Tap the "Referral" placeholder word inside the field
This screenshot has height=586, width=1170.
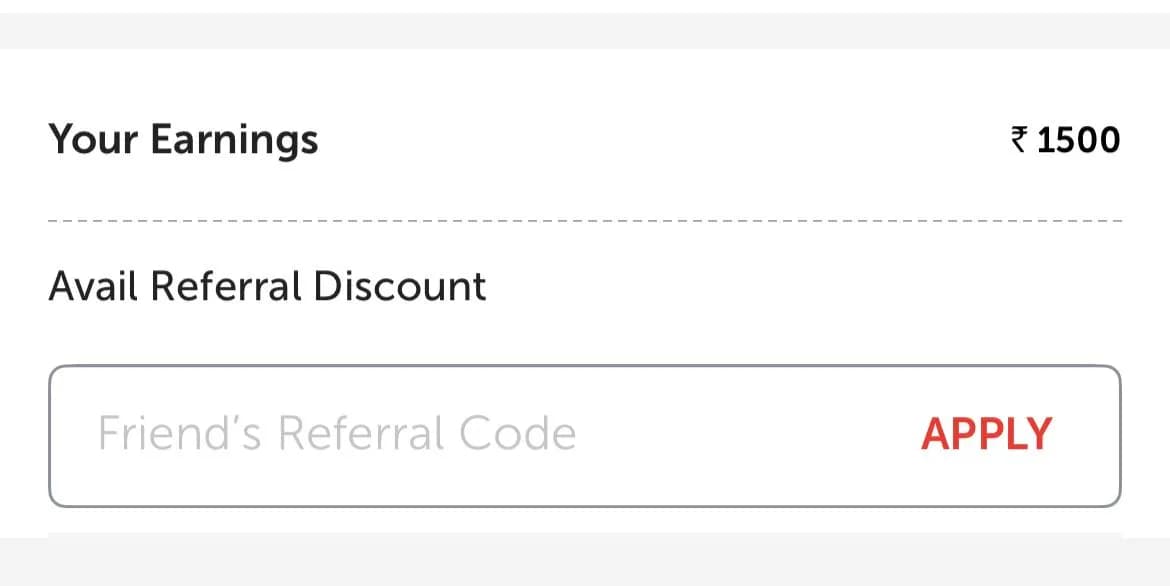tap(360, 434)
